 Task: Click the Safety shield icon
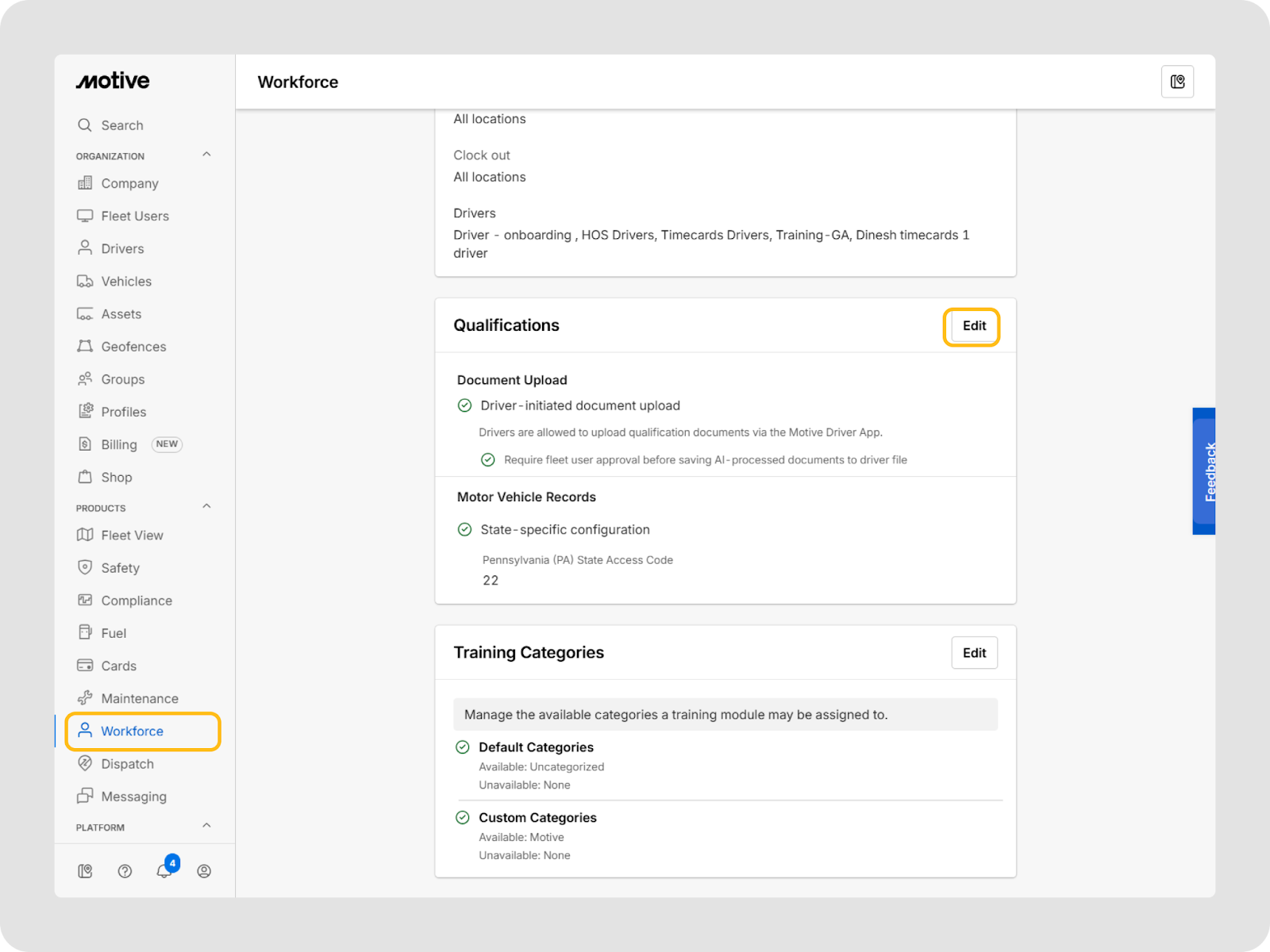(x=85, y=567)
